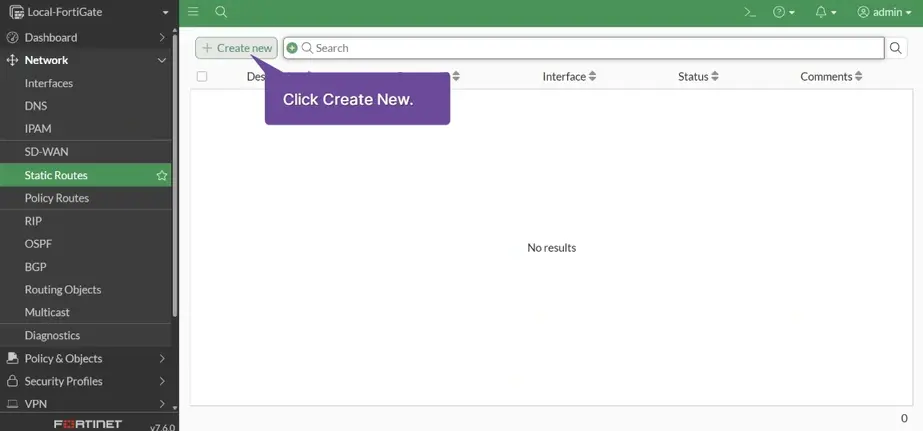Collapse the Network section chevron
Screen dimensions: 923x431
coord(162,60)
